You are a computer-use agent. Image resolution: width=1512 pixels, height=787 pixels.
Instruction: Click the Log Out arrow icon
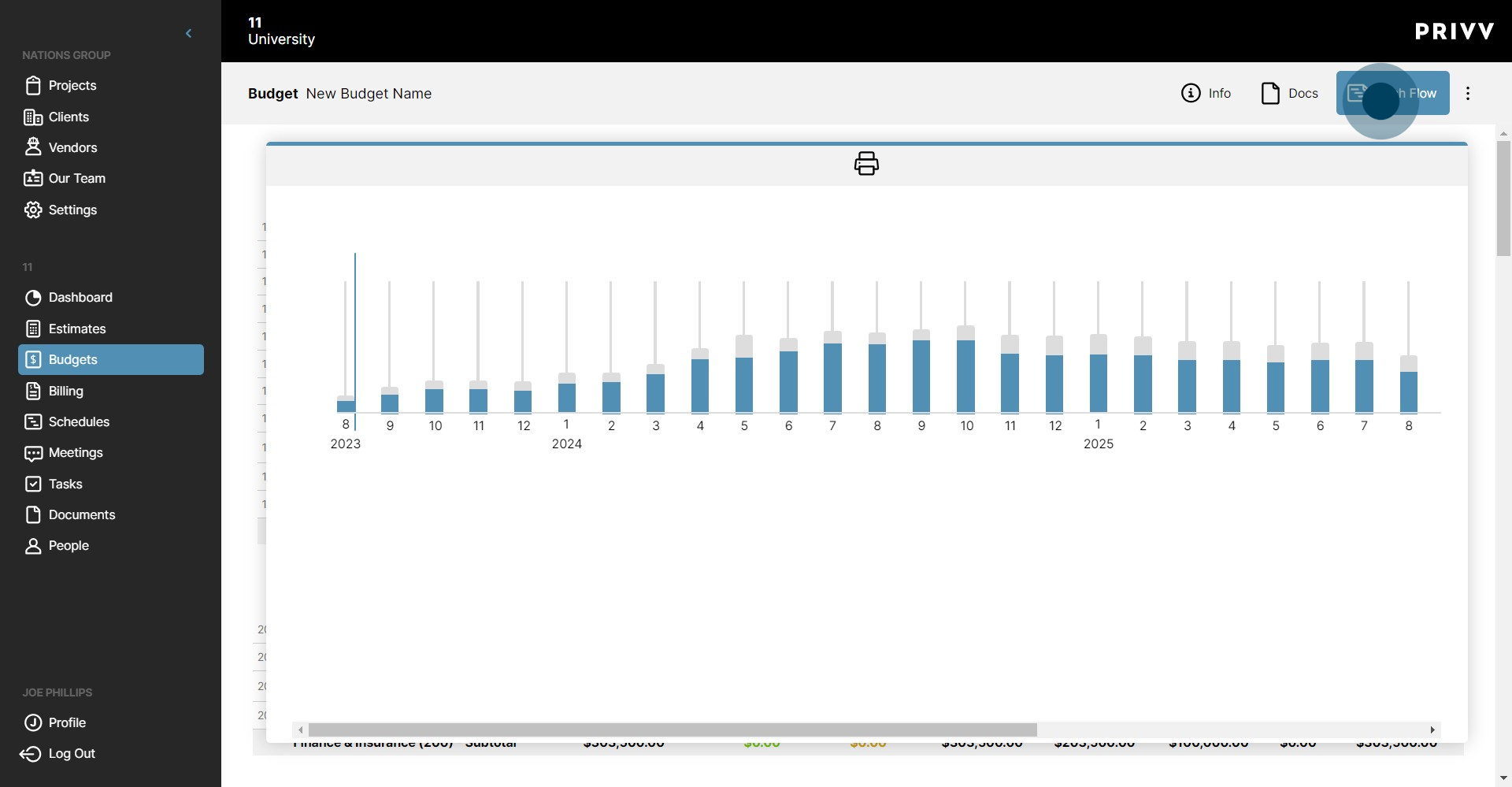click(30, 754)
